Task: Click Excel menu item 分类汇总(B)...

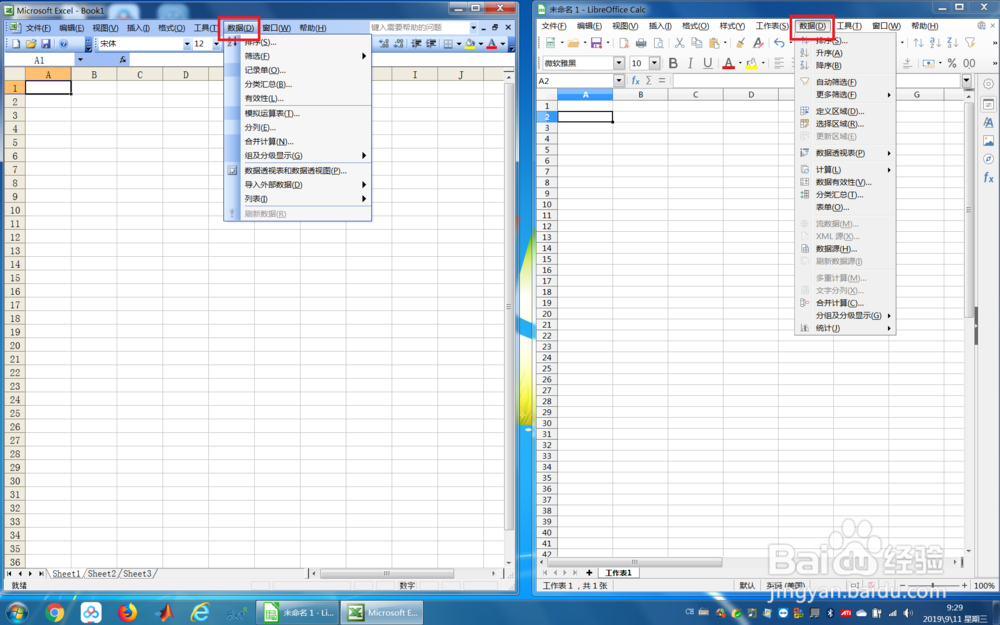Action: tap(298, 84)
